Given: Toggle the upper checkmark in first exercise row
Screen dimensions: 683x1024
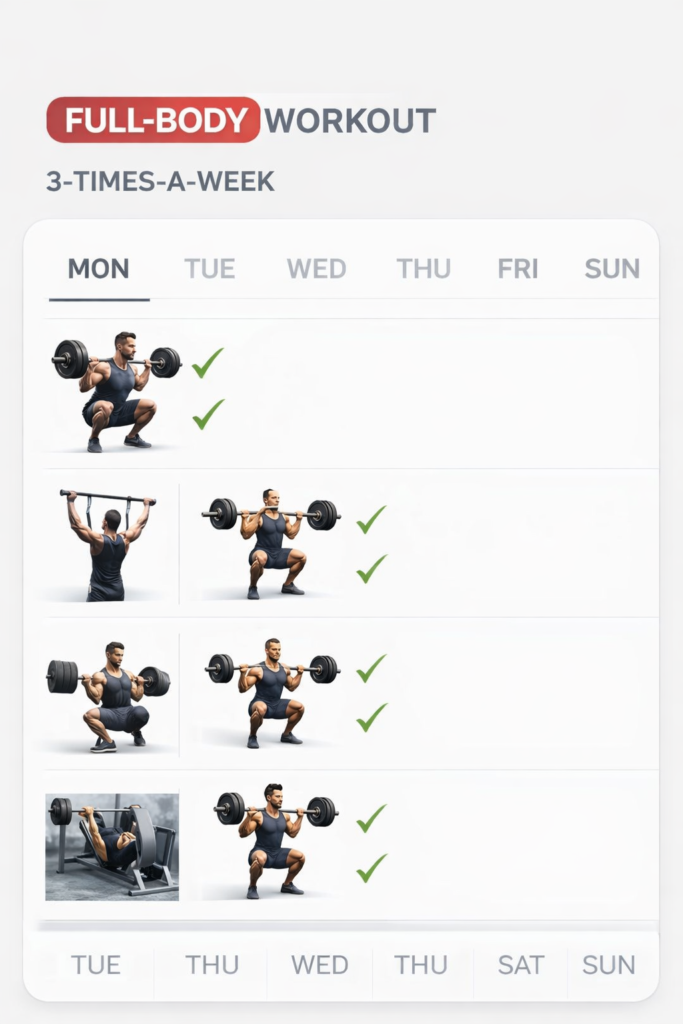Looking at the screenshot, I should click(208, 363).
